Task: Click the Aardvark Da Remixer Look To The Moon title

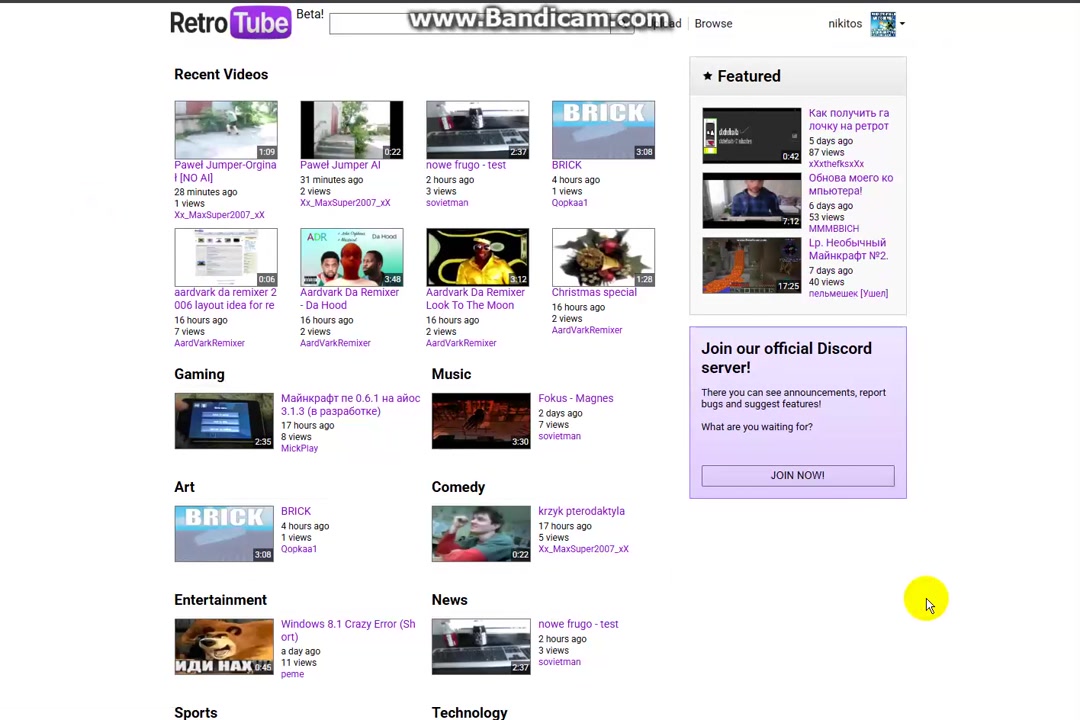Action: click(x=475, y=299)
